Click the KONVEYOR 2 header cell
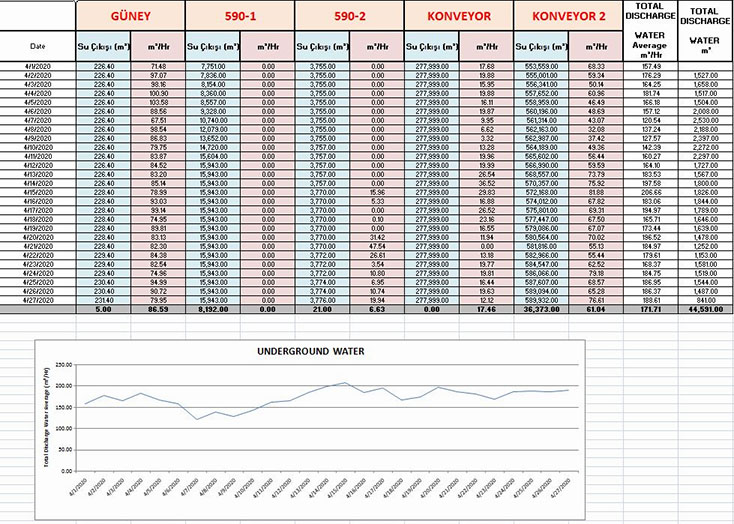 (568, 16)
